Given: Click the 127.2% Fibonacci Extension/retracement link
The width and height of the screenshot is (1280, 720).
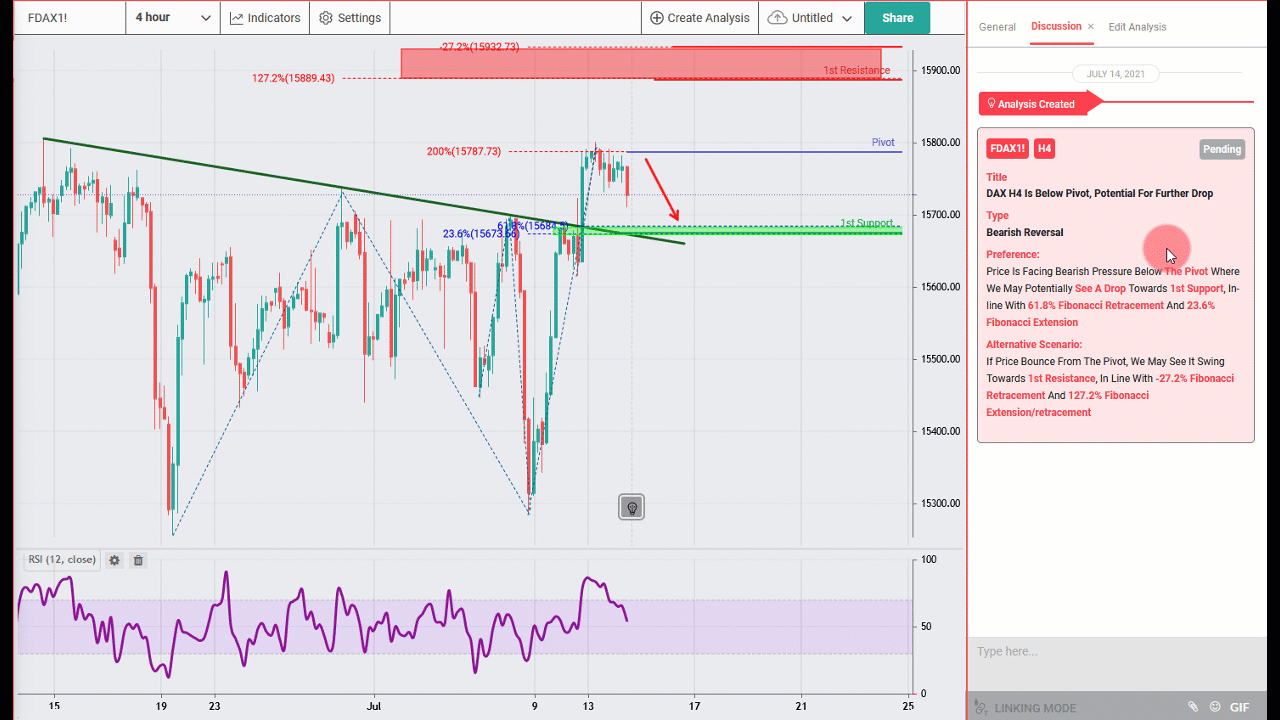Looking at the screenshot, I should click(x=1067, y=404).
